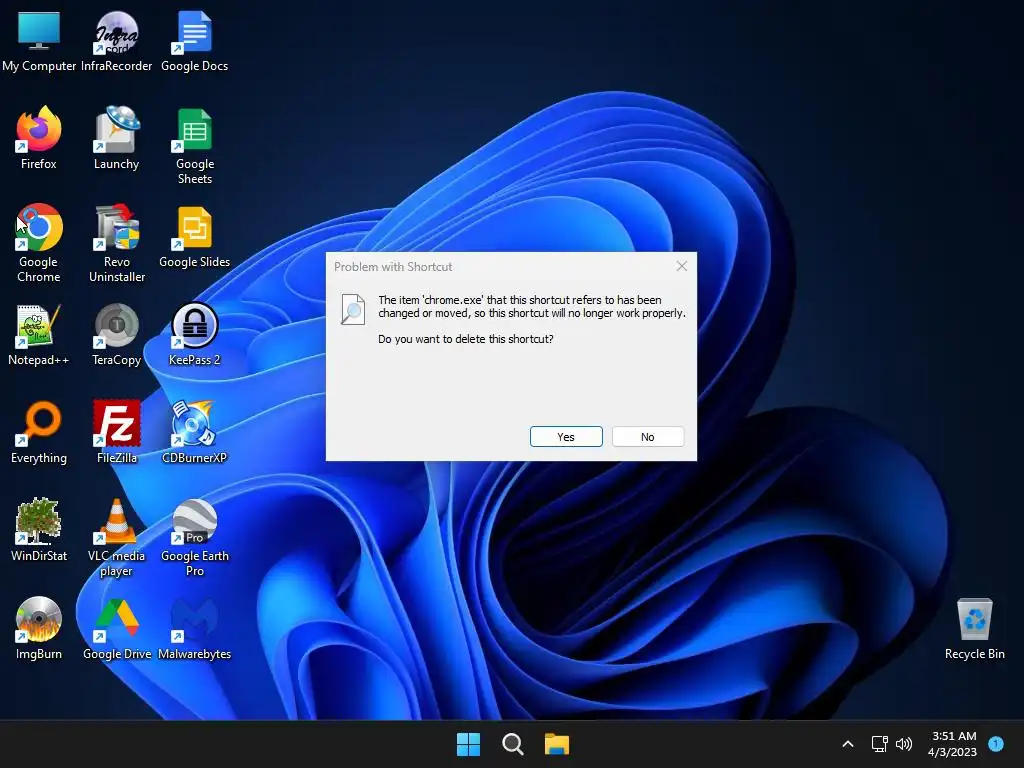
Task: Select the Revo Uninstaller shortcut
Action: pyautogui.click(x=116, y=243)
